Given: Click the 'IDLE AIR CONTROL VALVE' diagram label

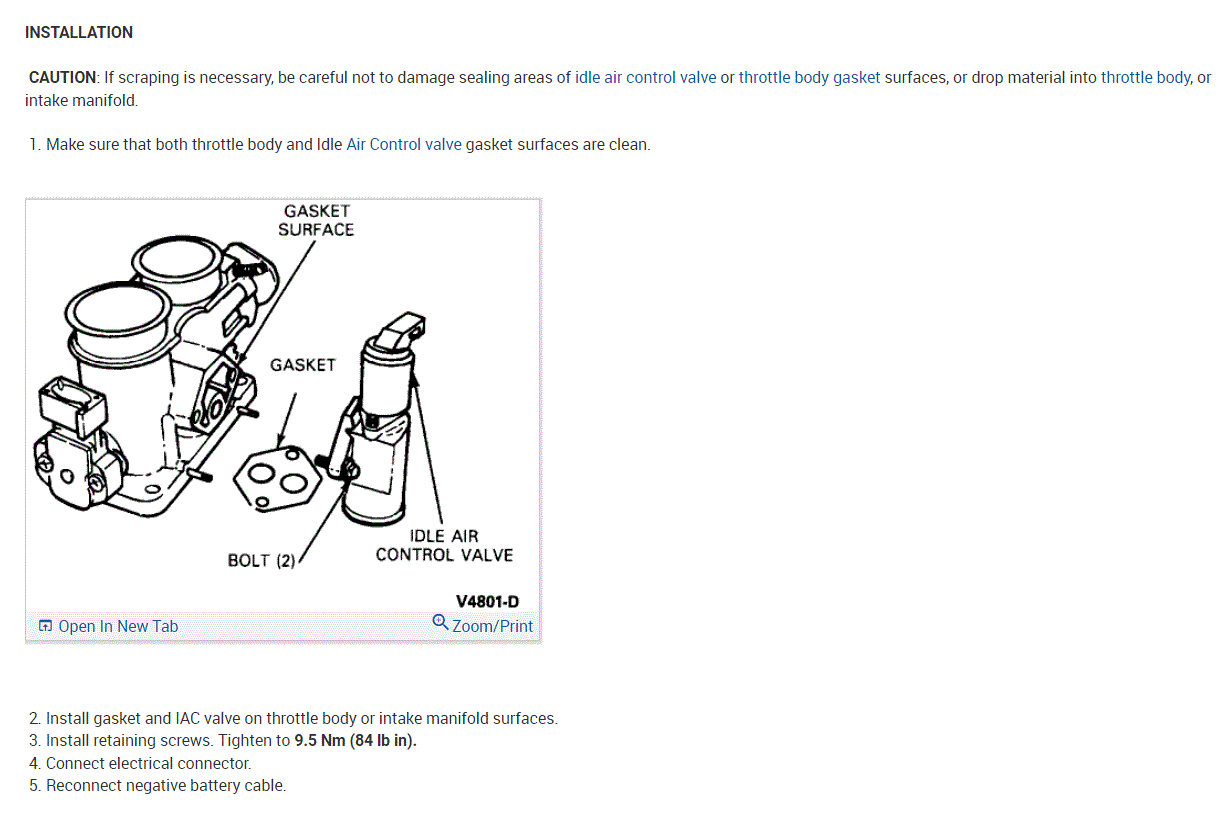Looking at the screenshot, I should click(x=444, y=545).
